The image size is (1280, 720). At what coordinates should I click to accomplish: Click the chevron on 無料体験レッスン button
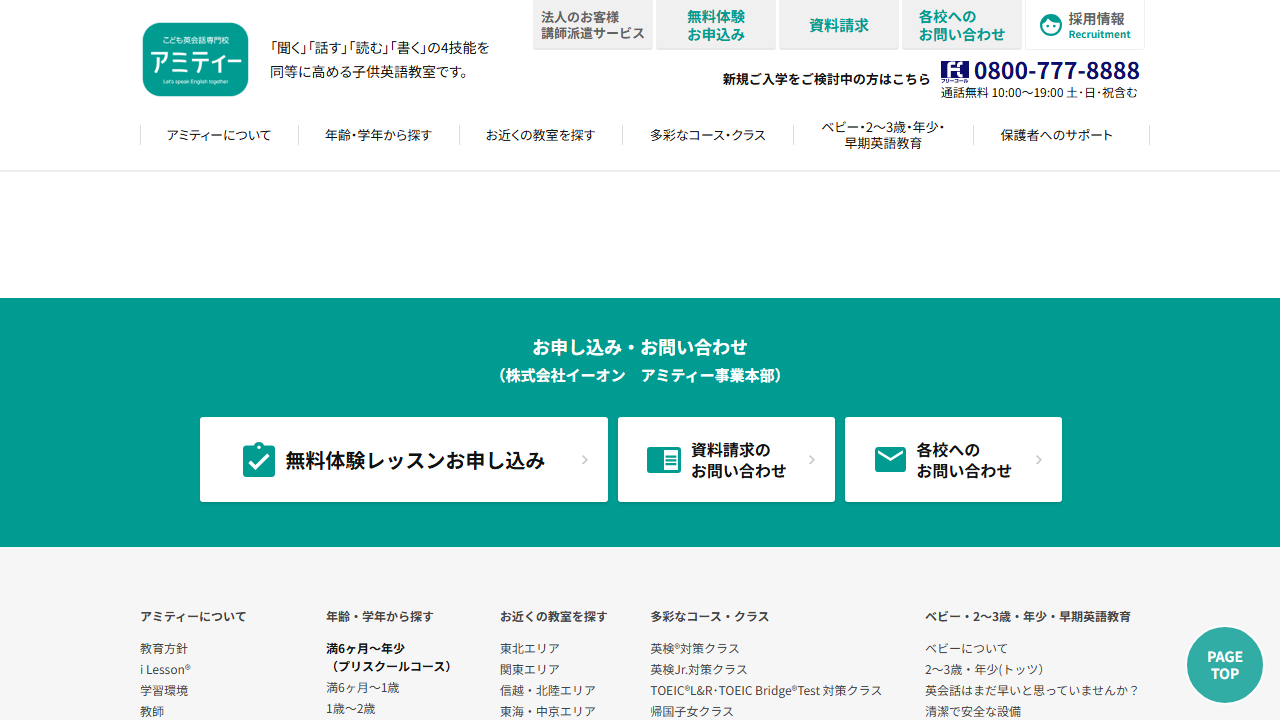(585, 460)
